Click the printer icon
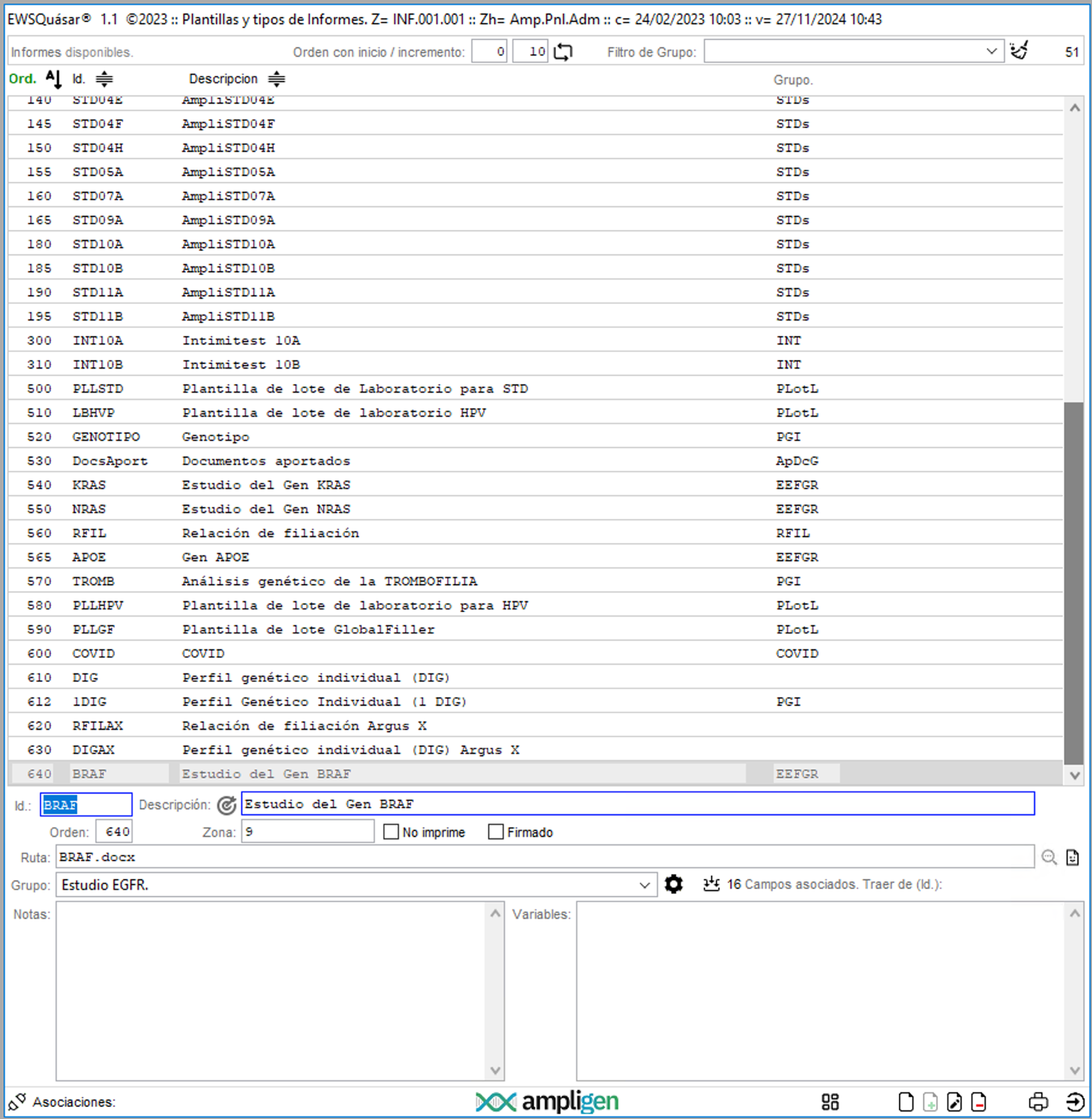Viewport: 1092px width, 1119px height. click(x=1038, y=1102)
